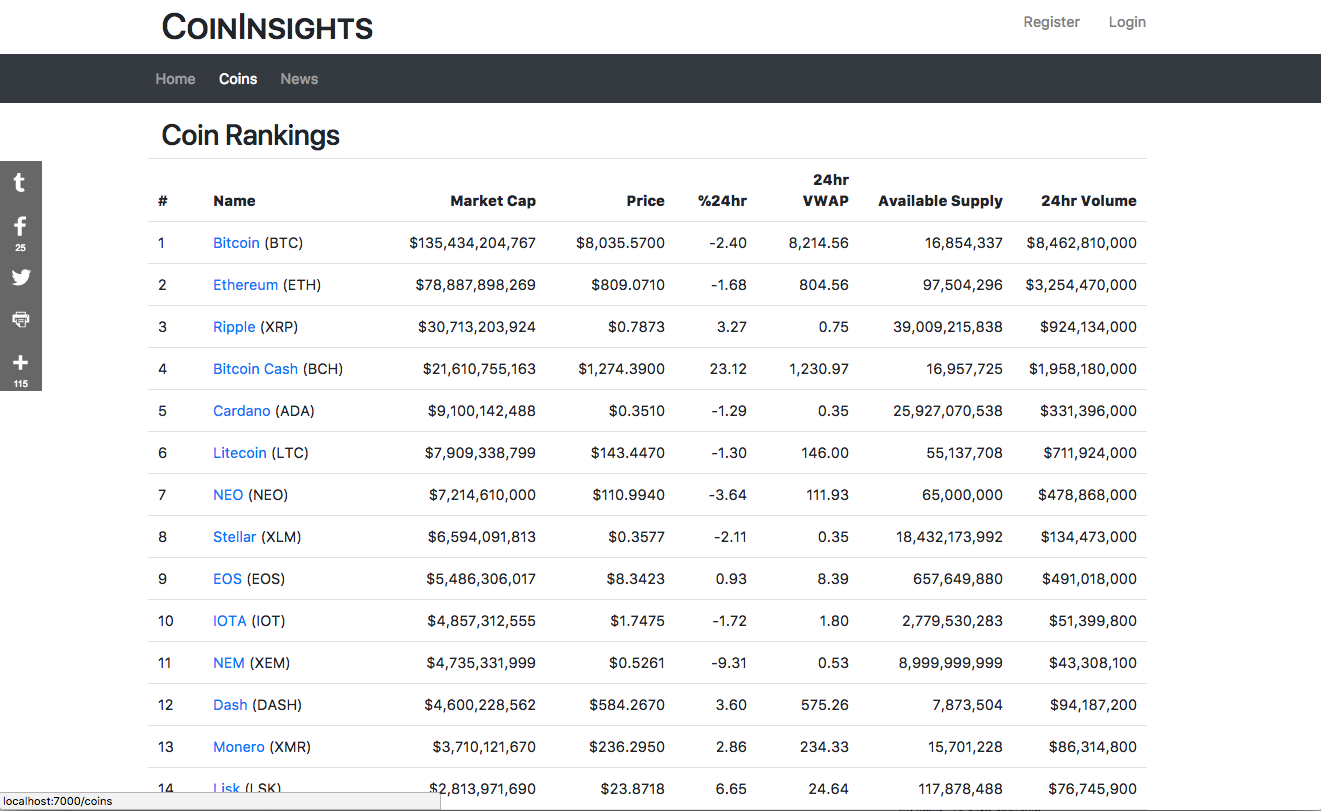Open the Bitcoin Cash coin link
This screenshot has width=1321, height=811.
[255, 369]
